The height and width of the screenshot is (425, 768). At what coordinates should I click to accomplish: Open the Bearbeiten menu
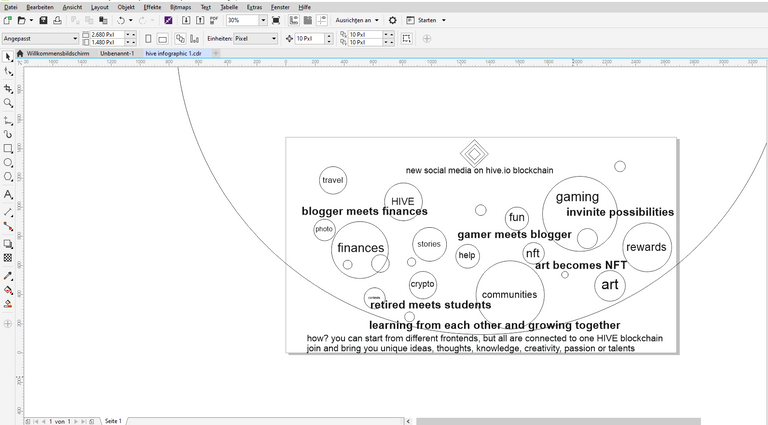(40, 7)
